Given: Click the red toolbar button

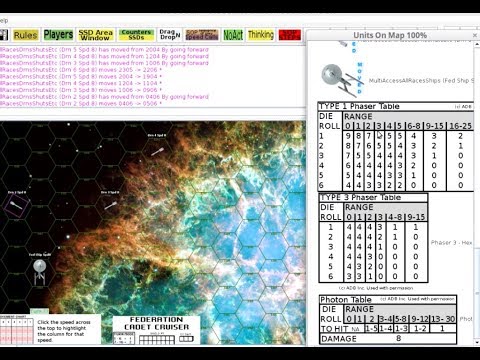Looking at the screenshot, I should (290, 35).
